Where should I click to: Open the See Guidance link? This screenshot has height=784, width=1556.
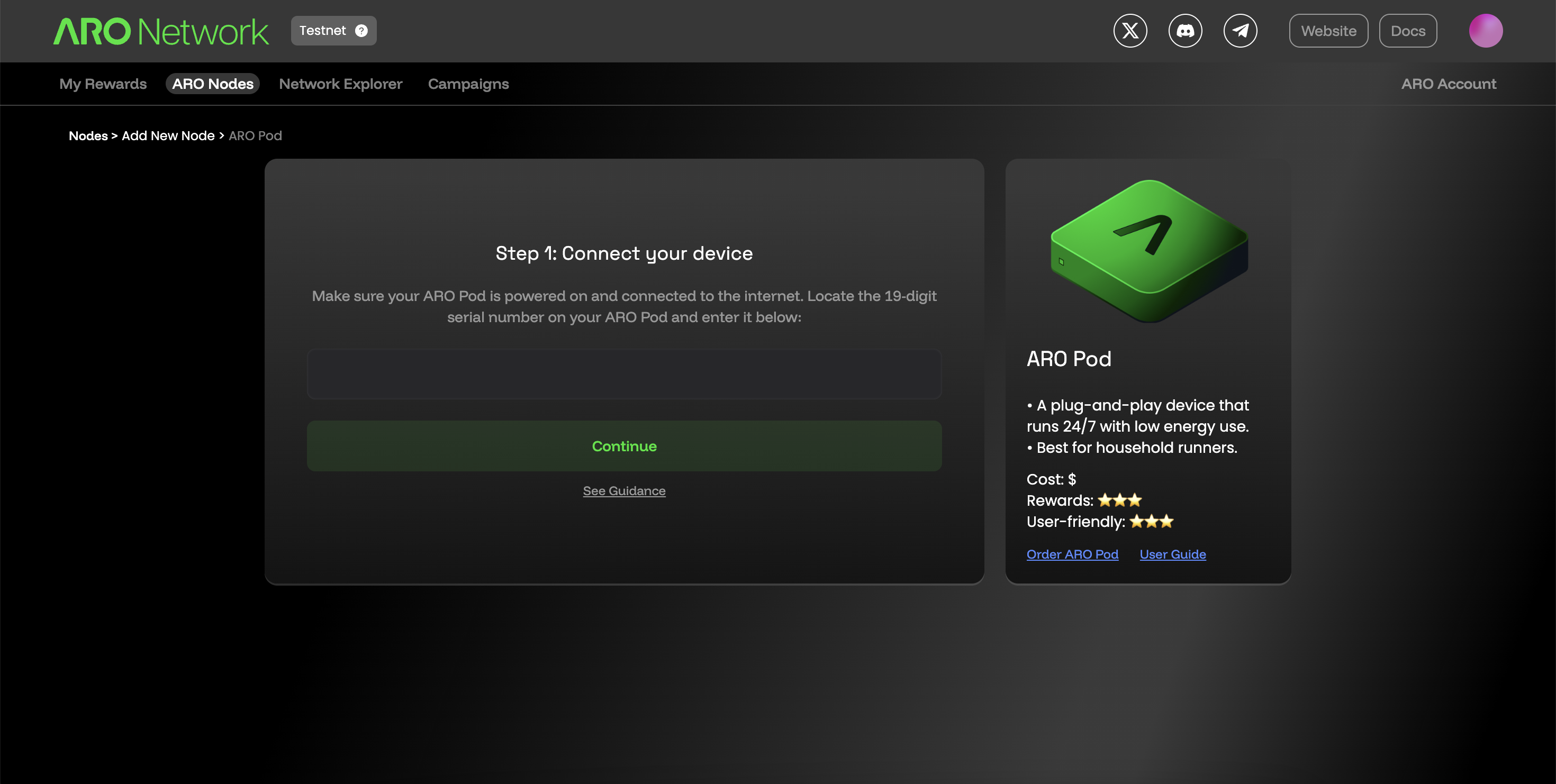[623, 491]
